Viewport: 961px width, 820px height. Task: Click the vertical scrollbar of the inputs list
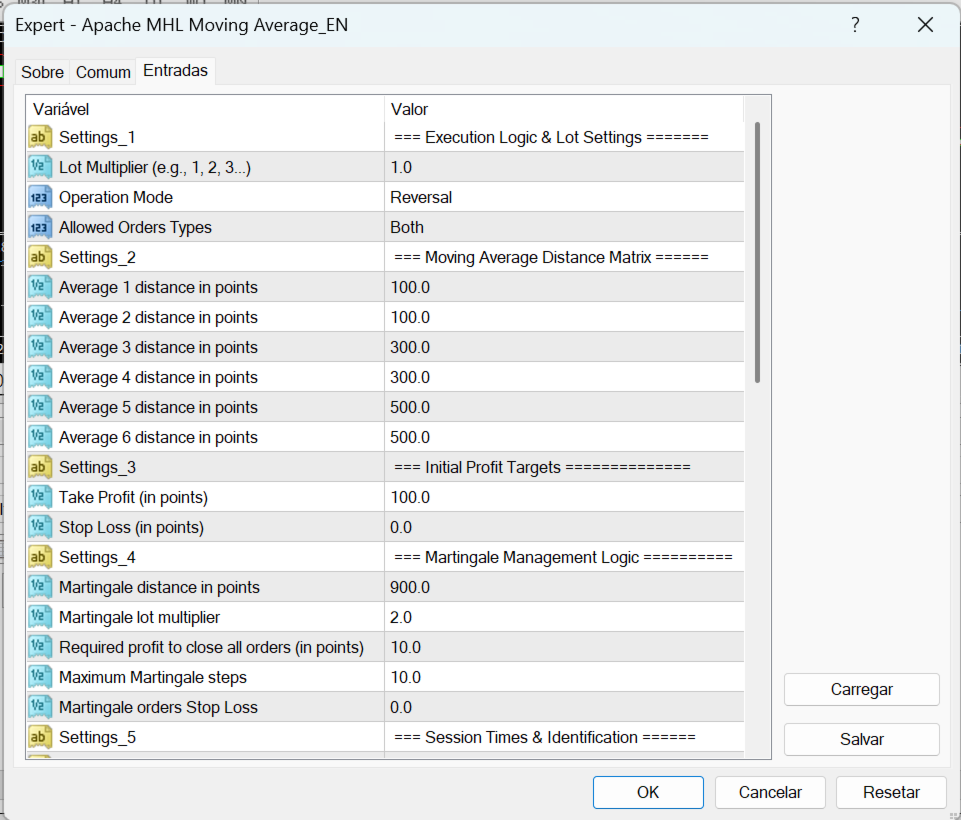[758, 252]
